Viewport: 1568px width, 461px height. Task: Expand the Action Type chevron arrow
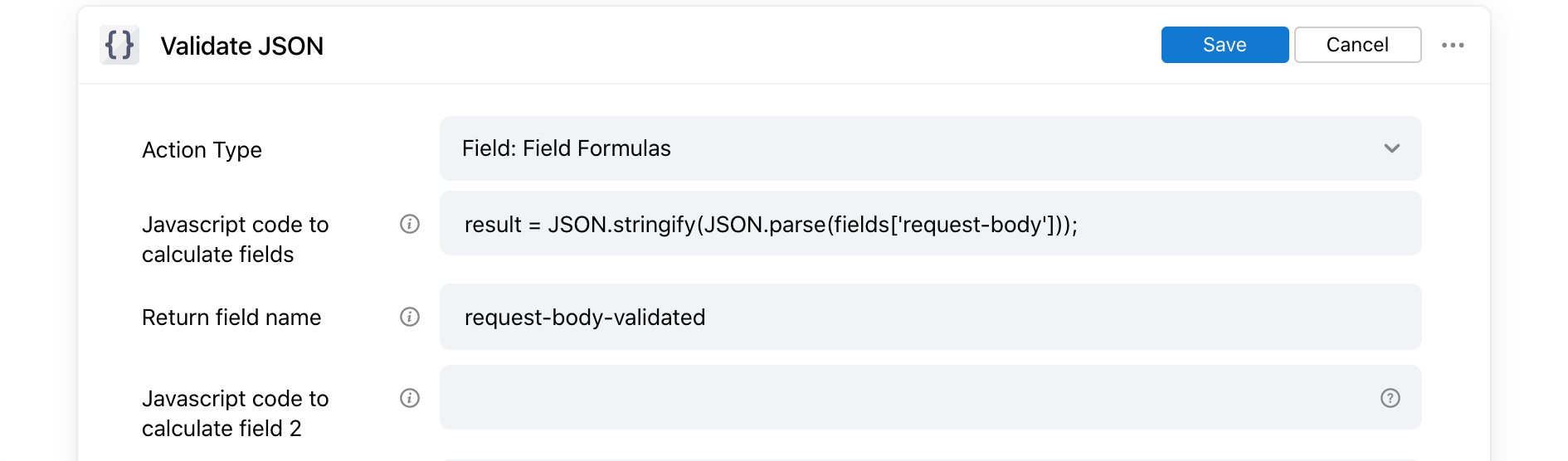1391,148
